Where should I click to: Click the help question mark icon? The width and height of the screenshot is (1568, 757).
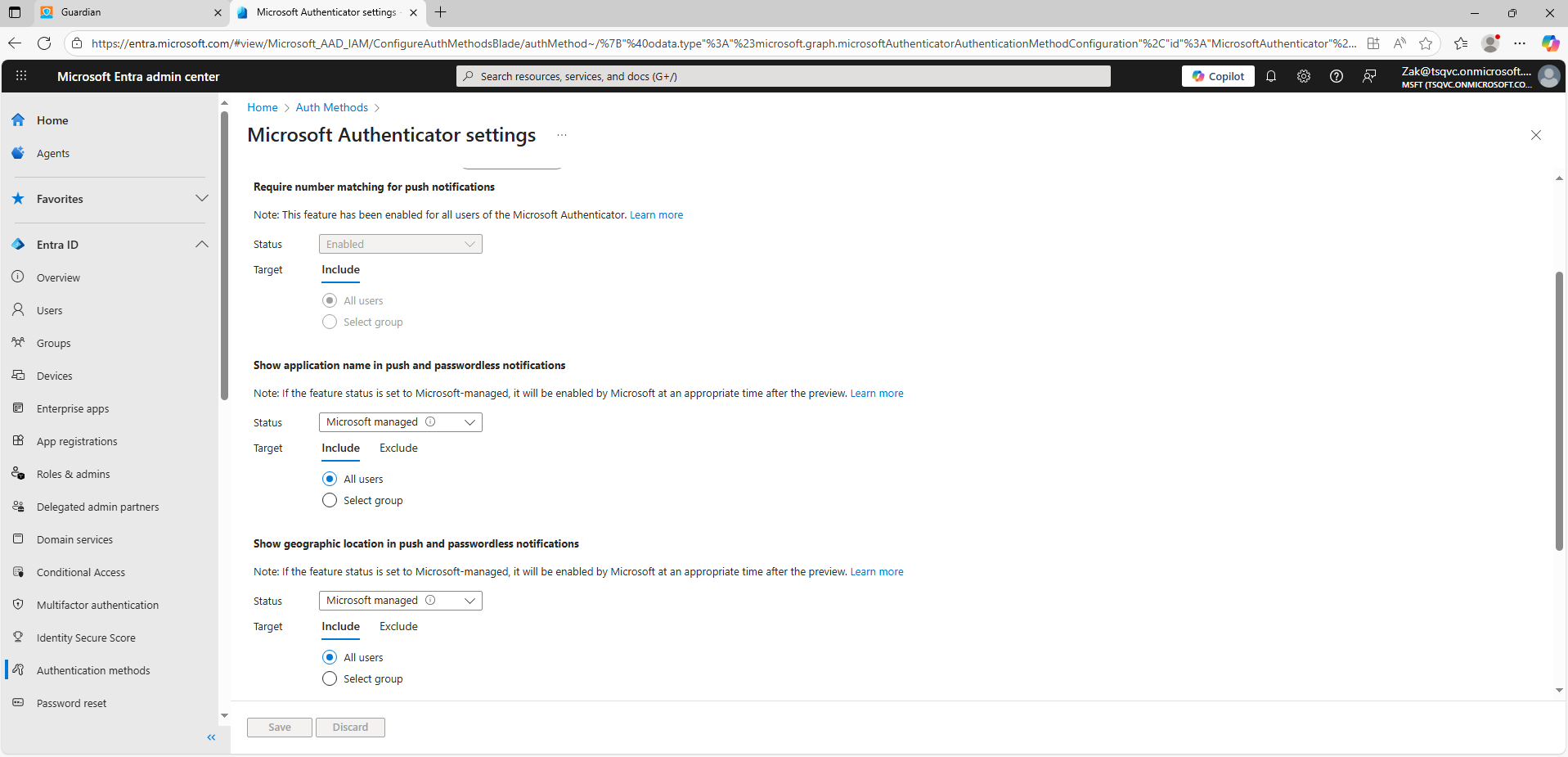click(x=1337, y=76)
